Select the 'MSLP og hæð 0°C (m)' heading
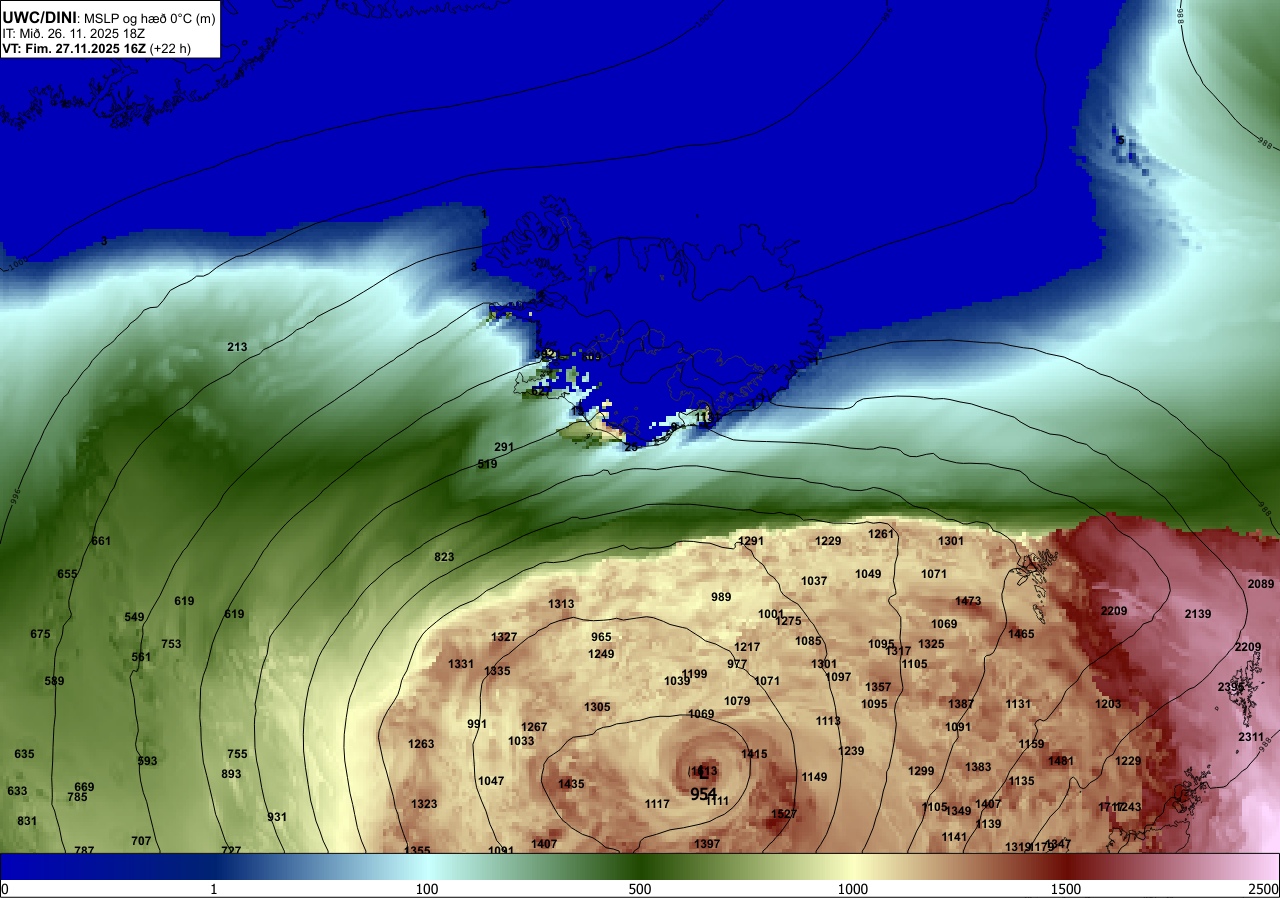Screen dimensions: 1280x898 click(x=148, y=17)
